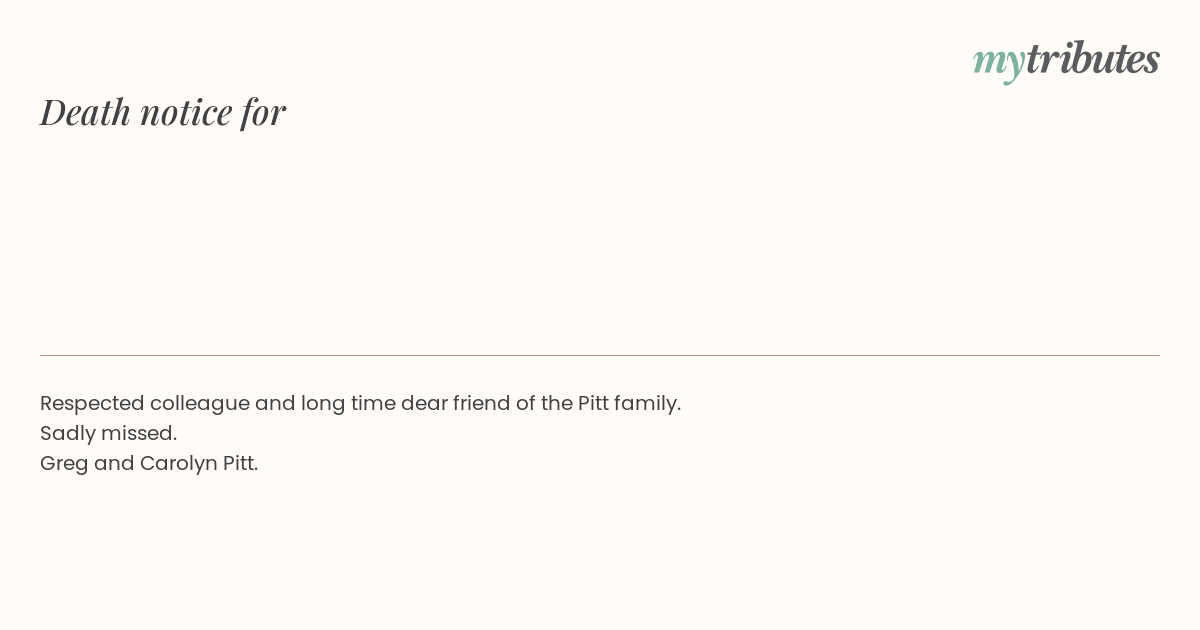
Task: Click the word "colleague" in message
Action: coord(200,404)
